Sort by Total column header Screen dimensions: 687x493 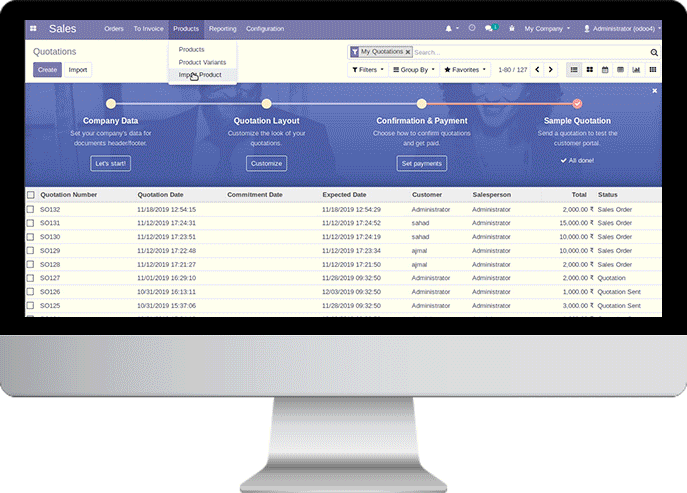(x=579, y=195)
